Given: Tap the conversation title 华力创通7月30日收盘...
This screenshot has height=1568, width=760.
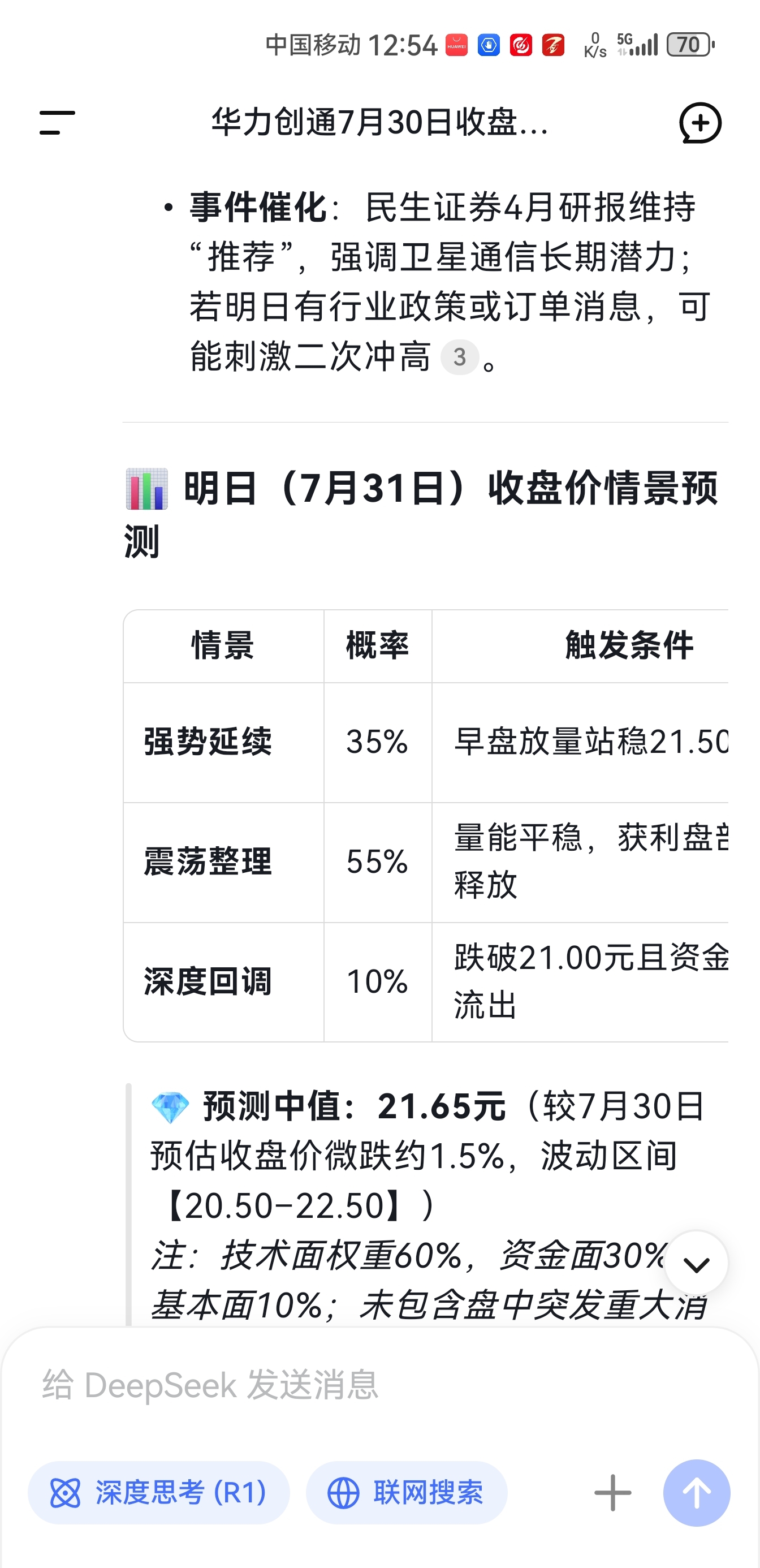Looking at the screenshot, I should (x=379, y=122).
